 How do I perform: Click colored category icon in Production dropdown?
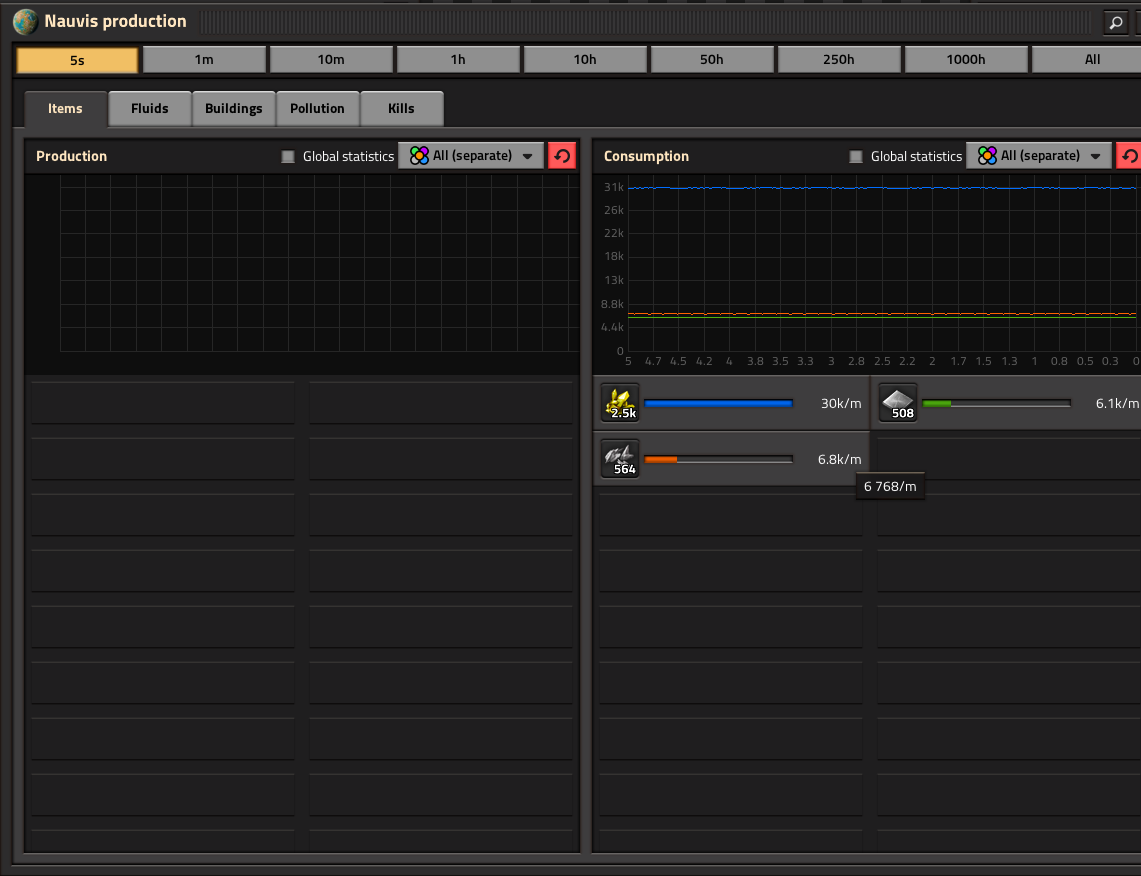419,156
